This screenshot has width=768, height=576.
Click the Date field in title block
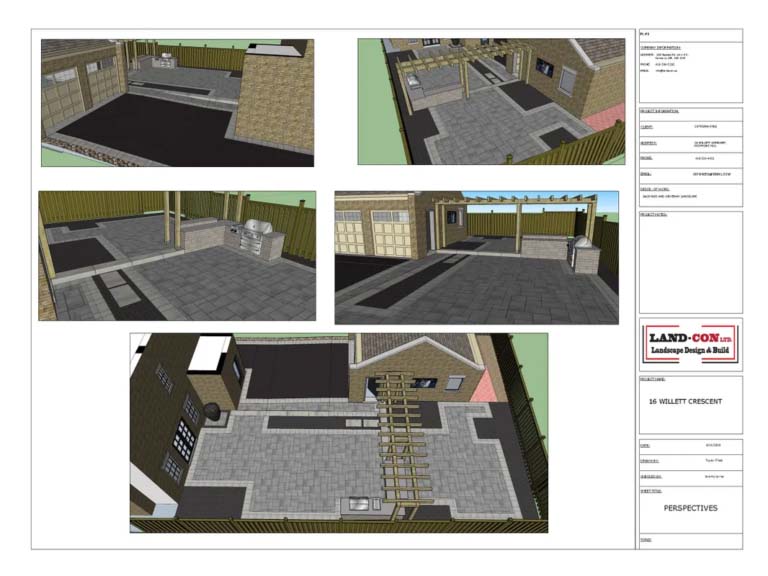tap(690, 444)
